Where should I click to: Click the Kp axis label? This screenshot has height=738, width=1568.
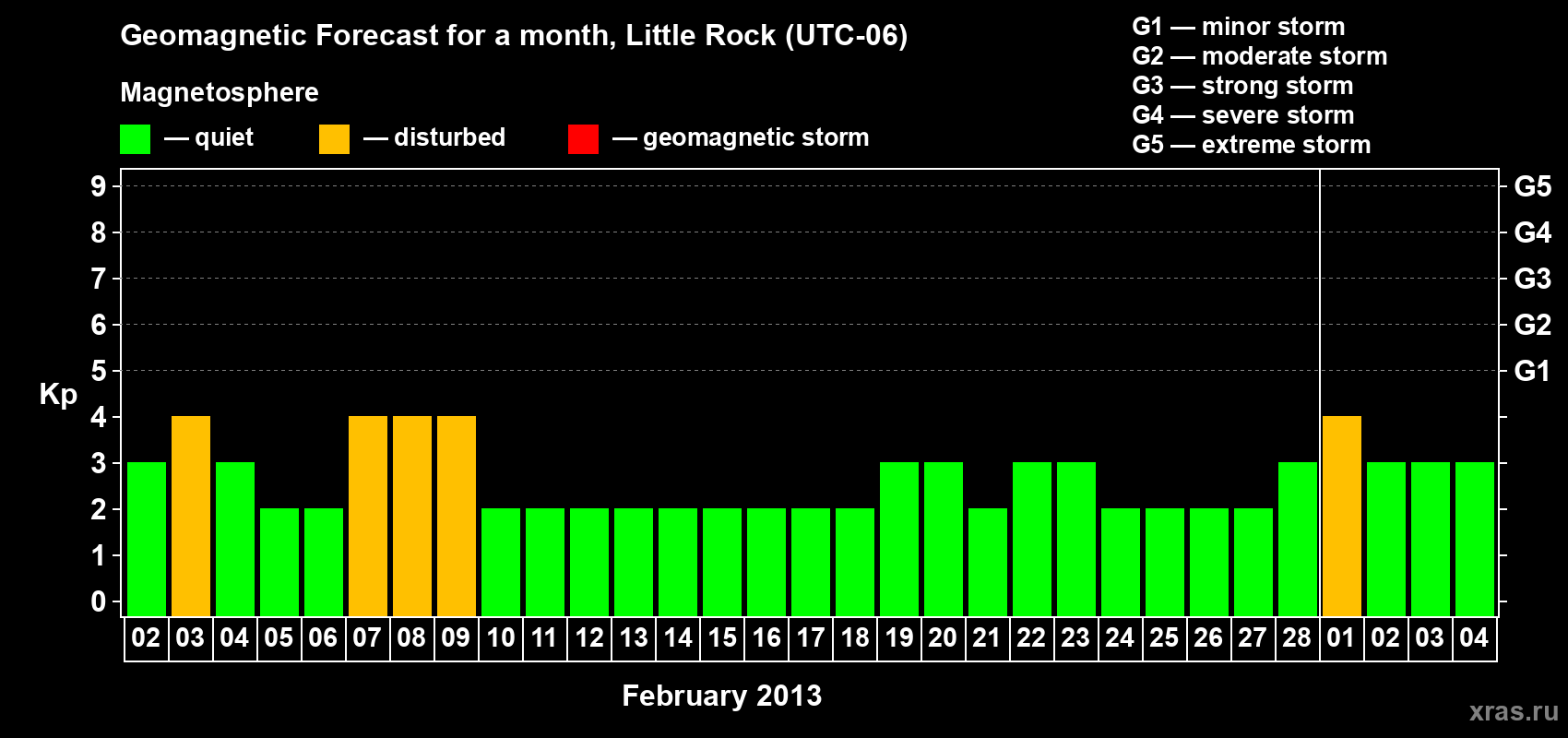tap(58, 395)
